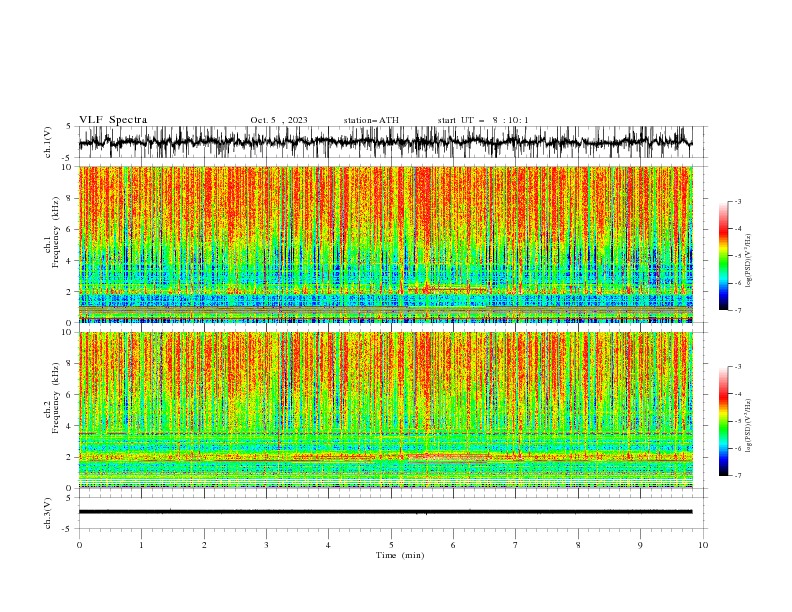The image size is (792, 612).
Task: Click the upper 'log(PSD)(V²/Hz)' colorbar label
Action: (x=748, y=261)
